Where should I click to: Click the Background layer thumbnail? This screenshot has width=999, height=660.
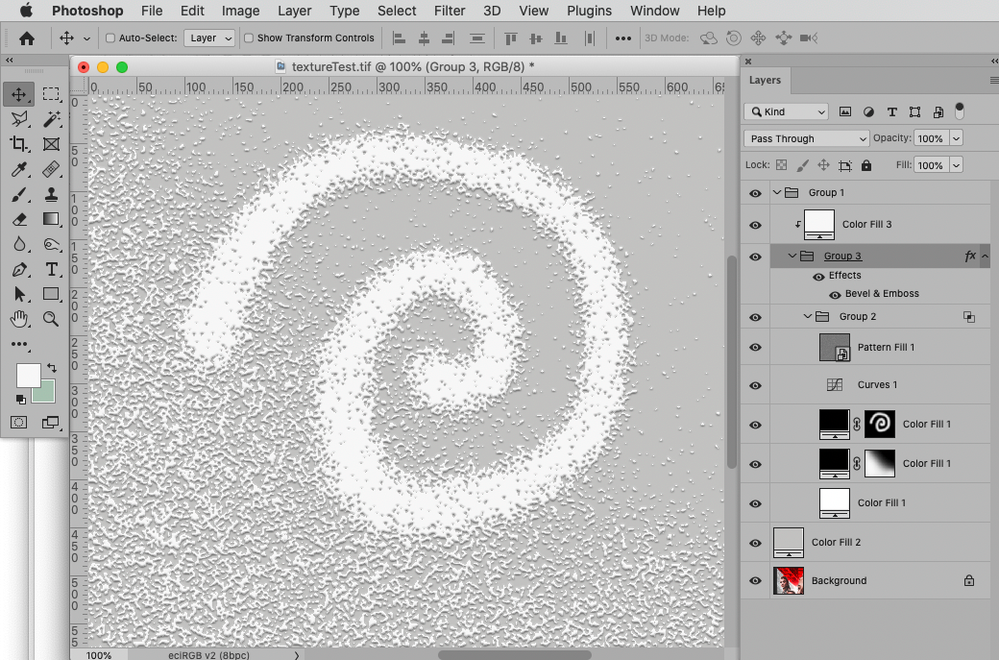pos(788,581)
